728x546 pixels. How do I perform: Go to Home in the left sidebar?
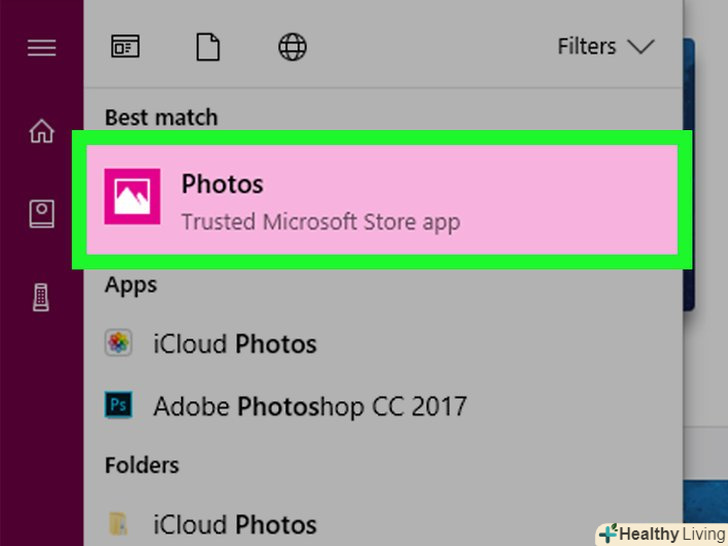(x=41, y=131)
